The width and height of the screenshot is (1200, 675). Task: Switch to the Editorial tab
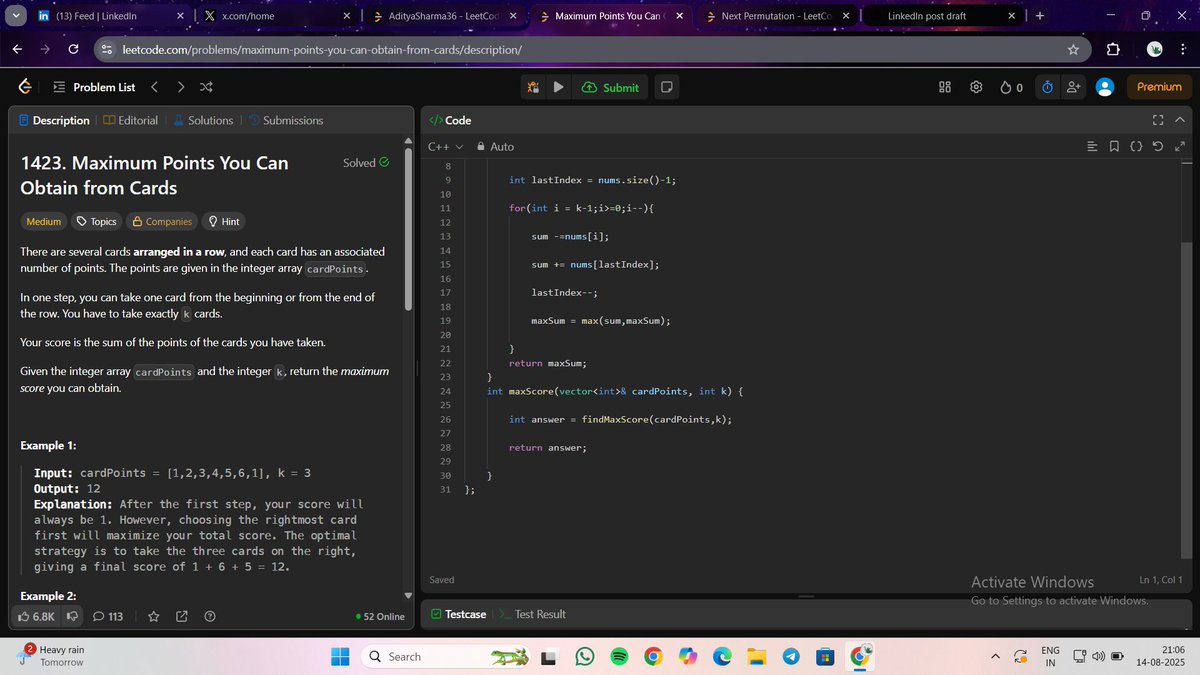pos(130,120)
